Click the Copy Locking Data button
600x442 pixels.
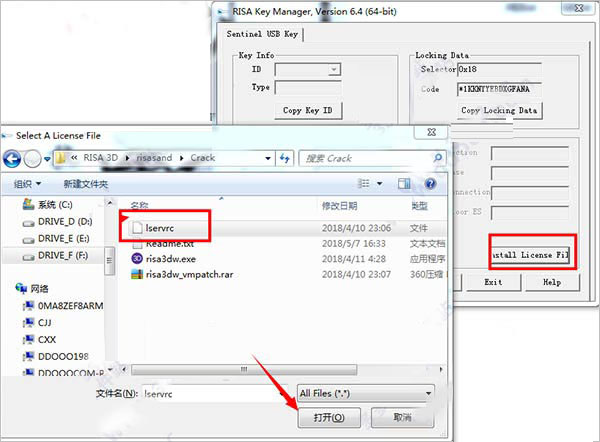tap(499, 110)
